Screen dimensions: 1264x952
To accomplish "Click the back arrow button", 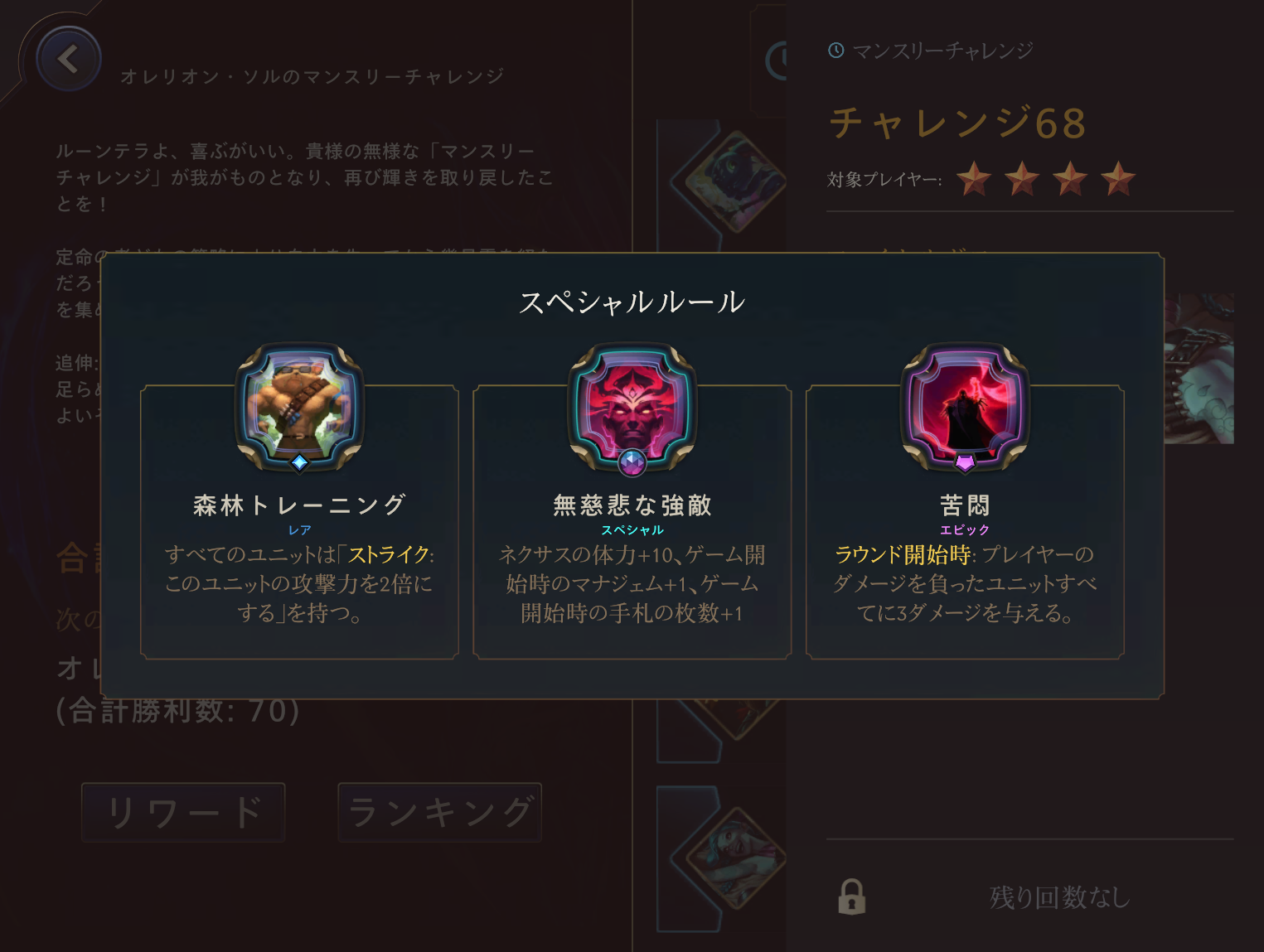I will [x=69, y=59].
